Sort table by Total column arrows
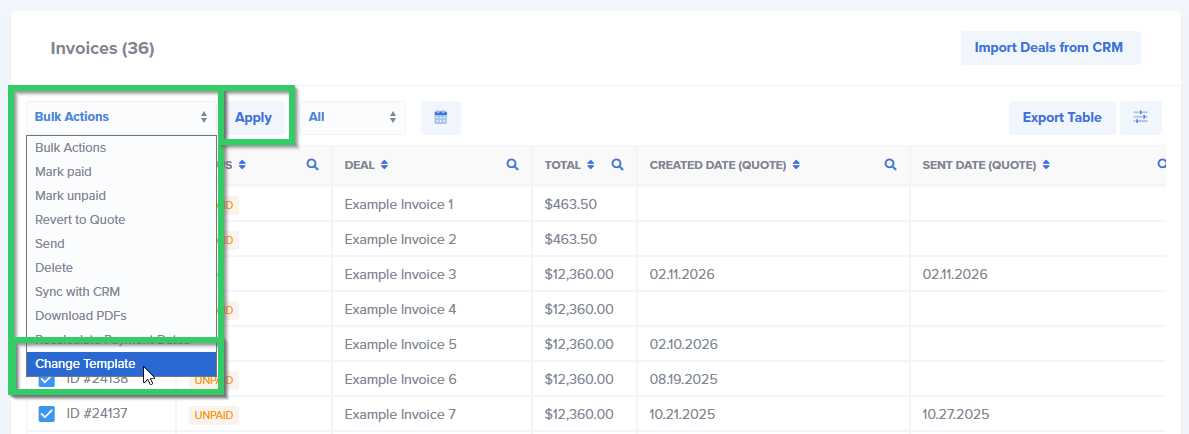 pos(591,164)
